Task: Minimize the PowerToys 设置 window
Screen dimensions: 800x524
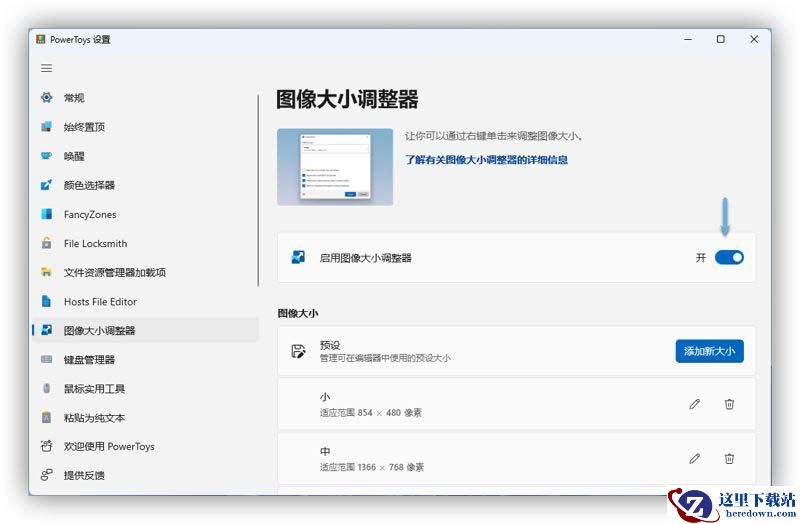Action: click(688, 39)
